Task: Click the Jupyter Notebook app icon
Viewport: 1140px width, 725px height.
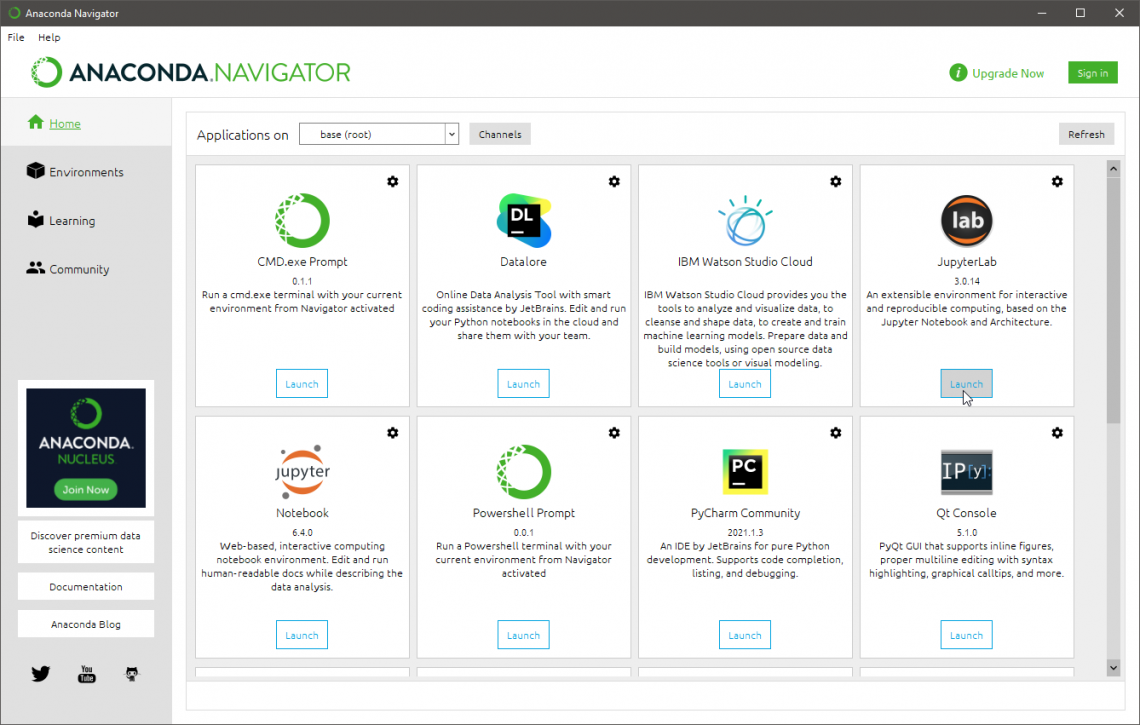Action: pyautogui.click(x=301, y=471)
